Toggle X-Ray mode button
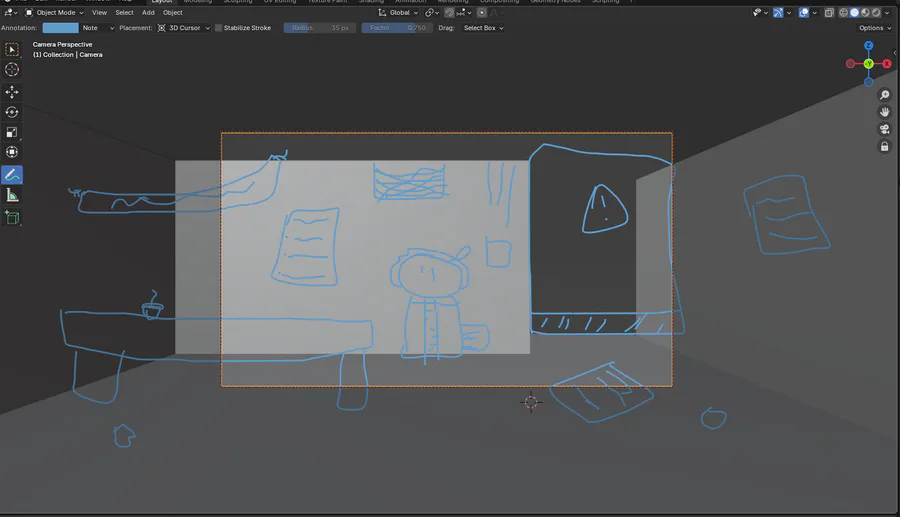 tap(829, 13)
